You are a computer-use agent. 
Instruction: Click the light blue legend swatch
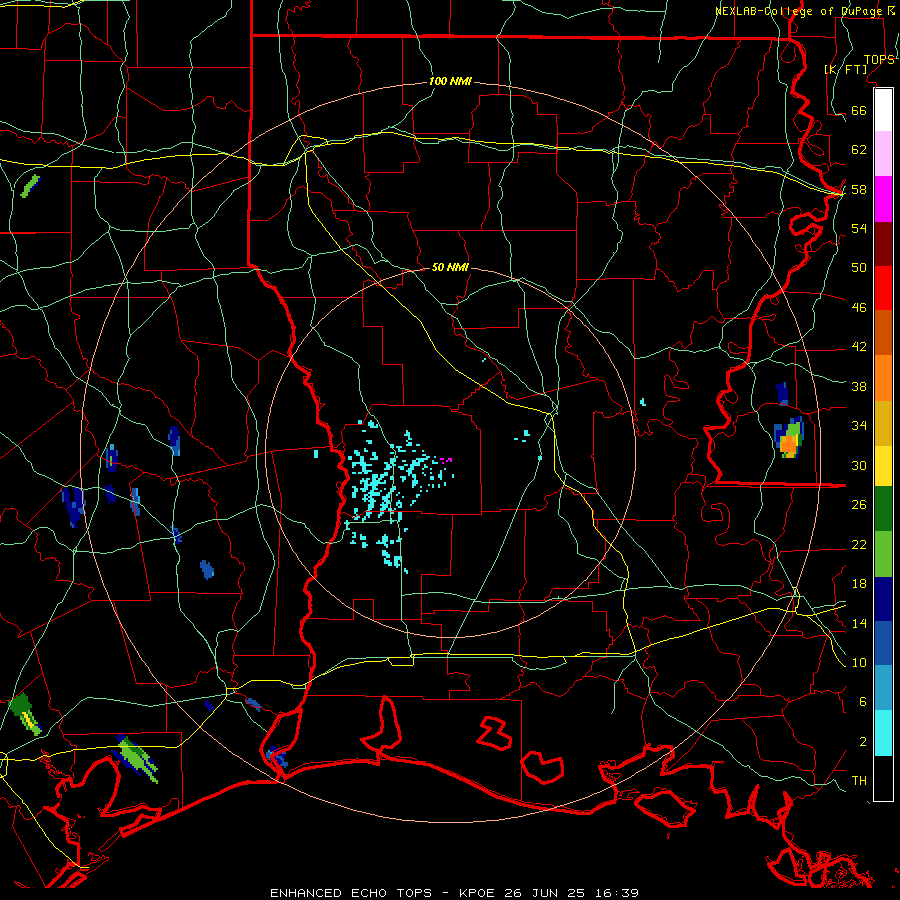point(883,688)
